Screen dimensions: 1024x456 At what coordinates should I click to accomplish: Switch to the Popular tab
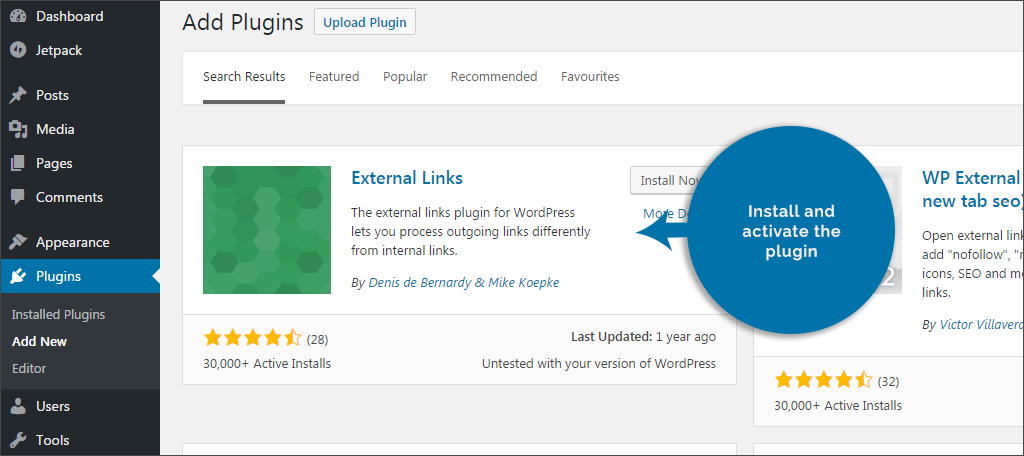tap(405, 77)
